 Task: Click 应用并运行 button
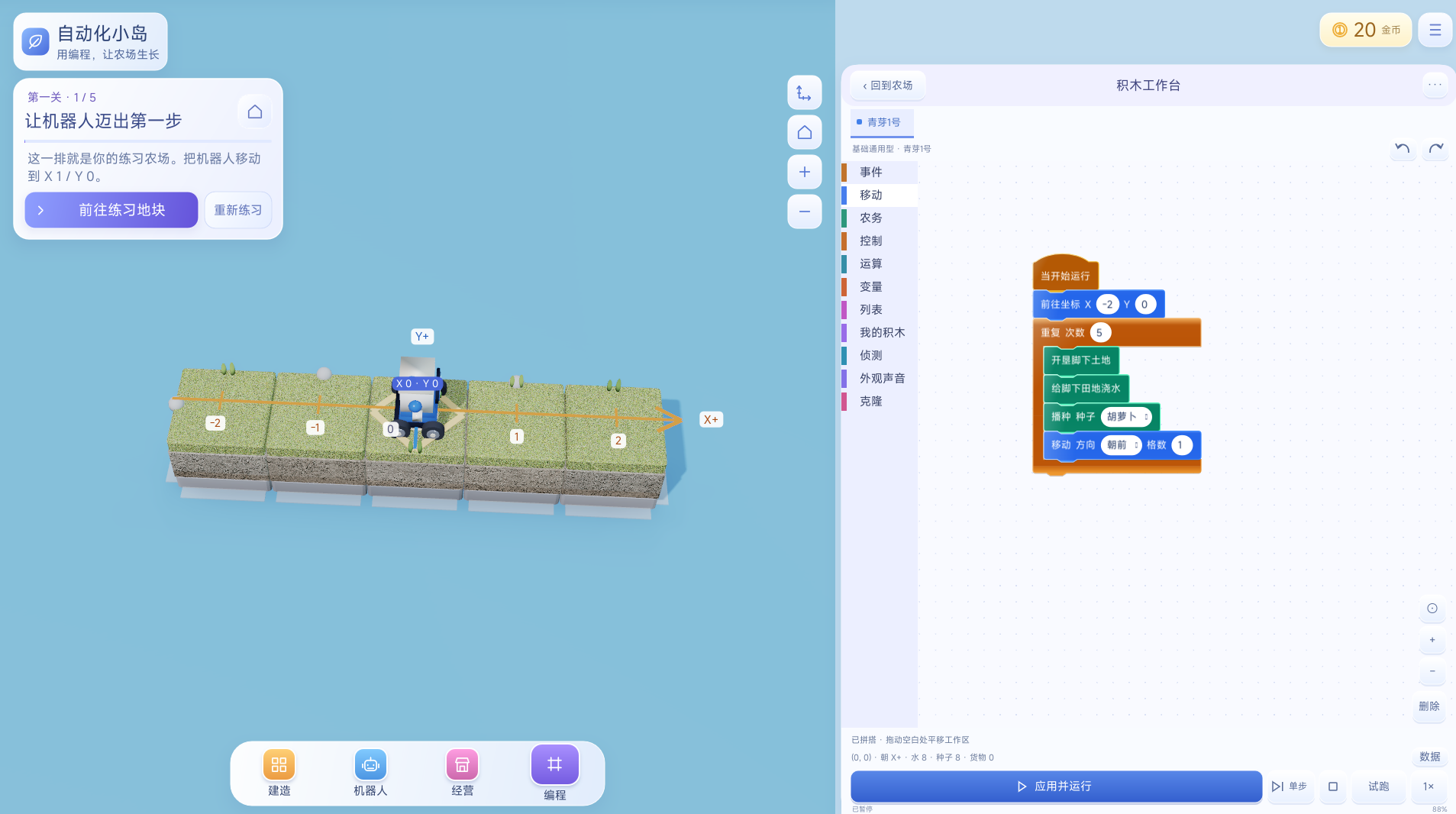pyautogui.click(x=1056, y=787)
